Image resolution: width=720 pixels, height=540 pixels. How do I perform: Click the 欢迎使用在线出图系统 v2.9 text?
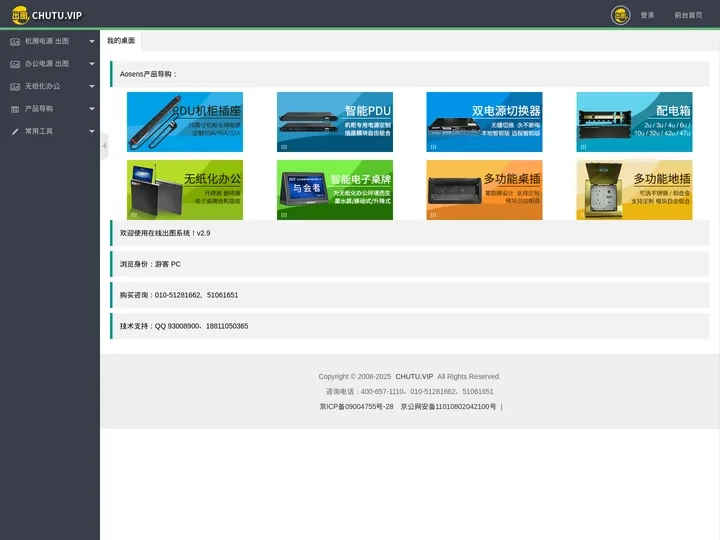click(x=165, y=233)
